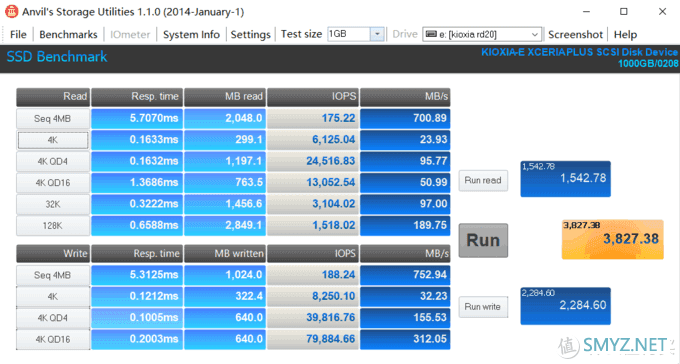Open the Test size dropdown arrow
Screen dimensions: 680x364
pyautogui.click(x=377, y=34)
